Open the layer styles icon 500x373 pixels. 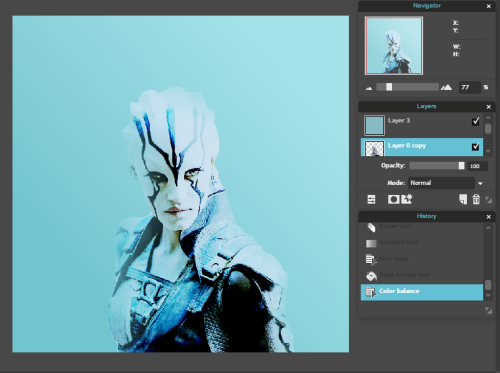pyautogui.click(x=407, y=199)
